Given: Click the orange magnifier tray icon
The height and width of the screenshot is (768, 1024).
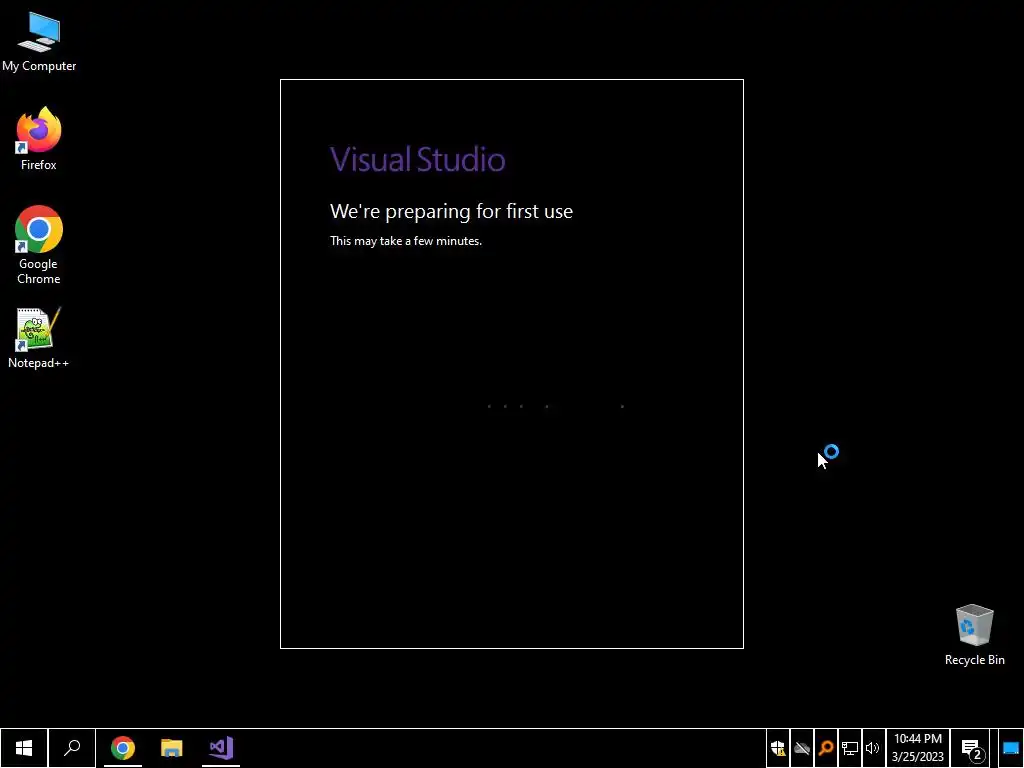Looking at the screenshot, I should coord(826,748).
